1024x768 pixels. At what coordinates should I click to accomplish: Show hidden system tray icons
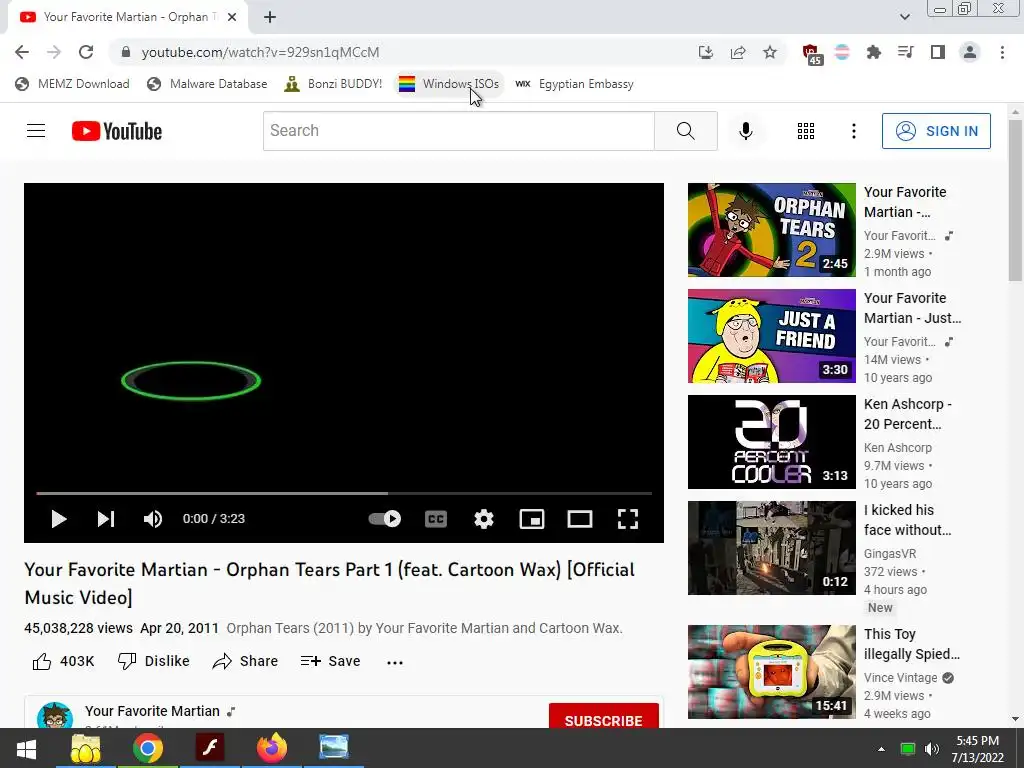pos(881,748)
